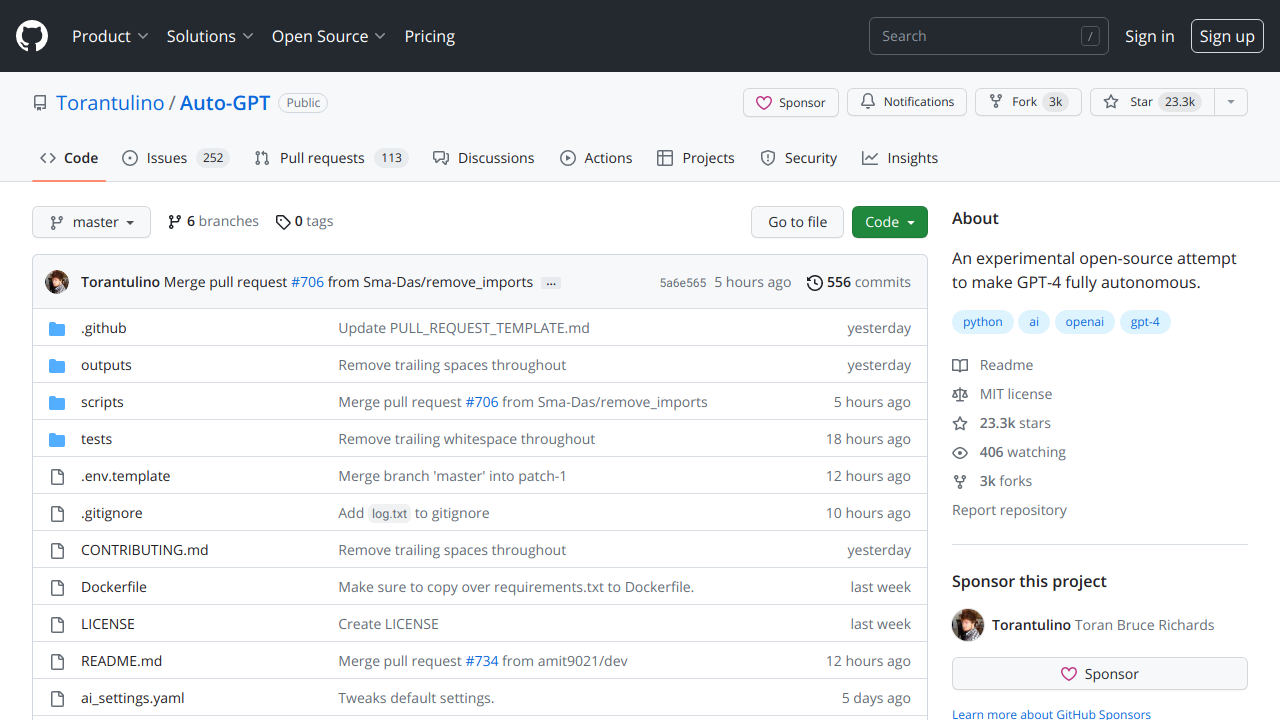Viewport: 1280px width, 720px height.
Task: Switch to the Discussions tab
Action: (484, 158)
